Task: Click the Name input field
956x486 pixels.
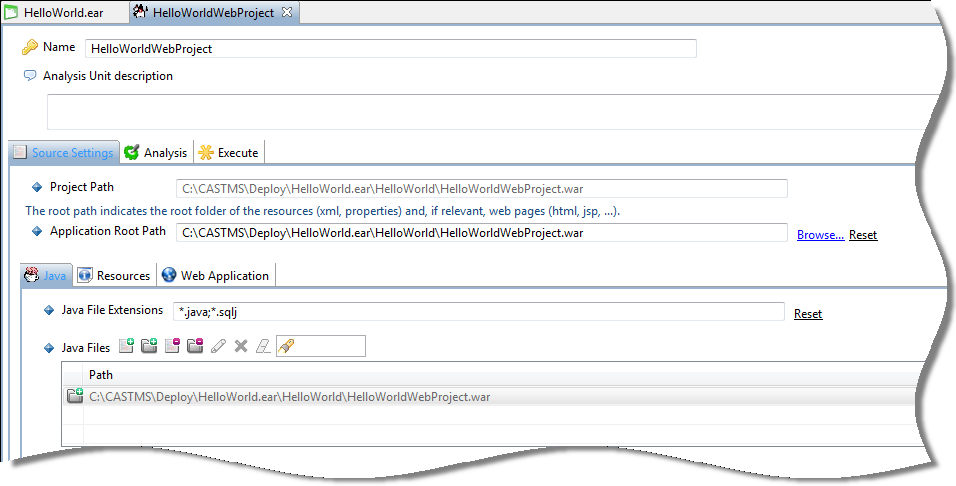Action: [390, 48]
